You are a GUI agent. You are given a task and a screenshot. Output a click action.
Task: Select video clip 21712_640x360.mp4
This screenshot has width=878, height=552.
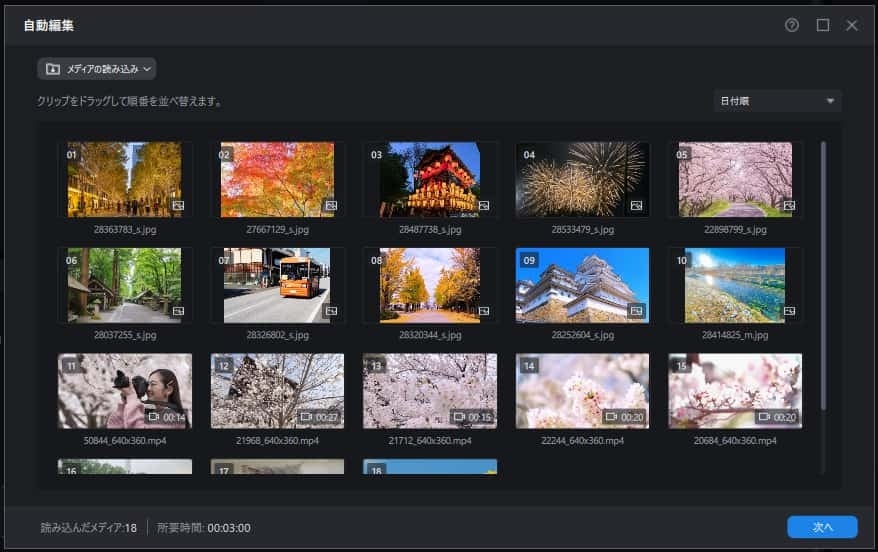(430, 391)
